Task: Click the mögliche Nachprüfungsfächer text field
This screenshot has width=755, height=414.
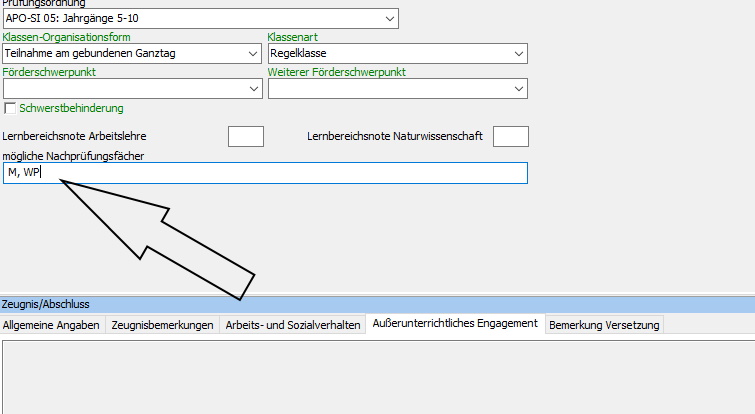Action: 265,173
